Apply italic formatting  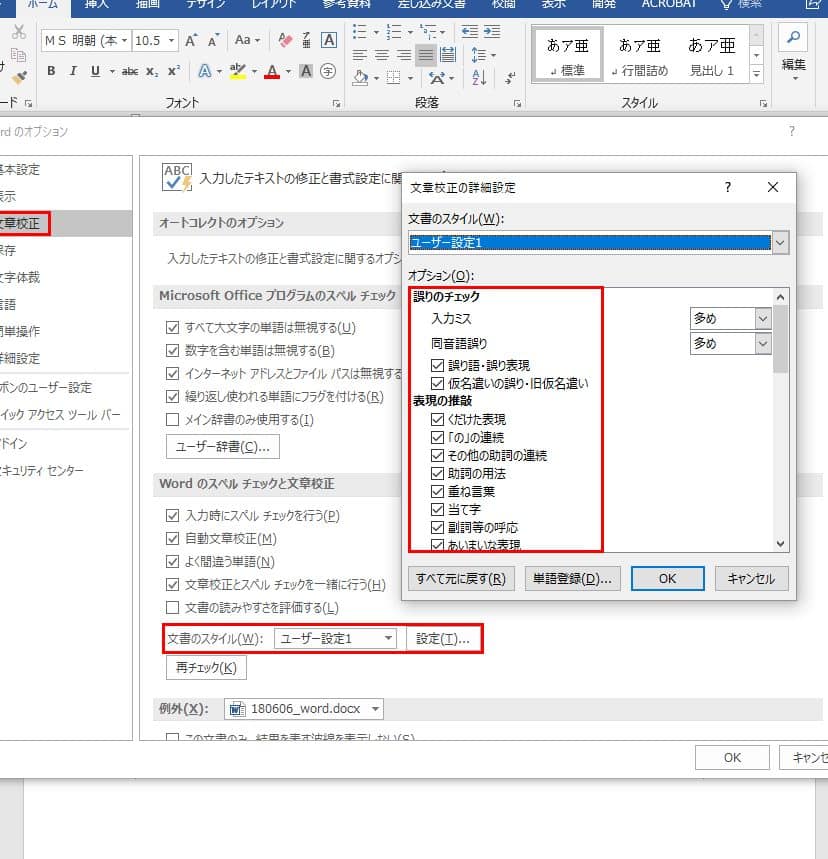tap(73, 71)
